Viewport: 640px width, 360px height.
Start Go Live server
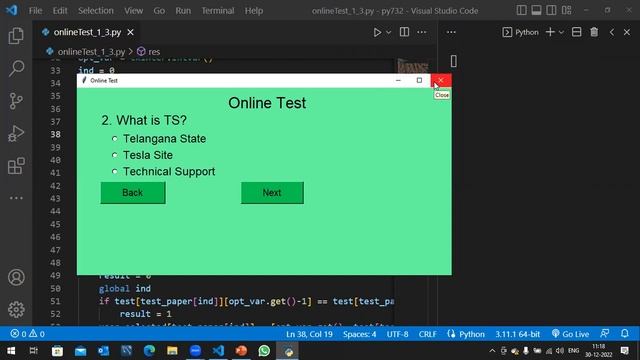coord(570,334)
